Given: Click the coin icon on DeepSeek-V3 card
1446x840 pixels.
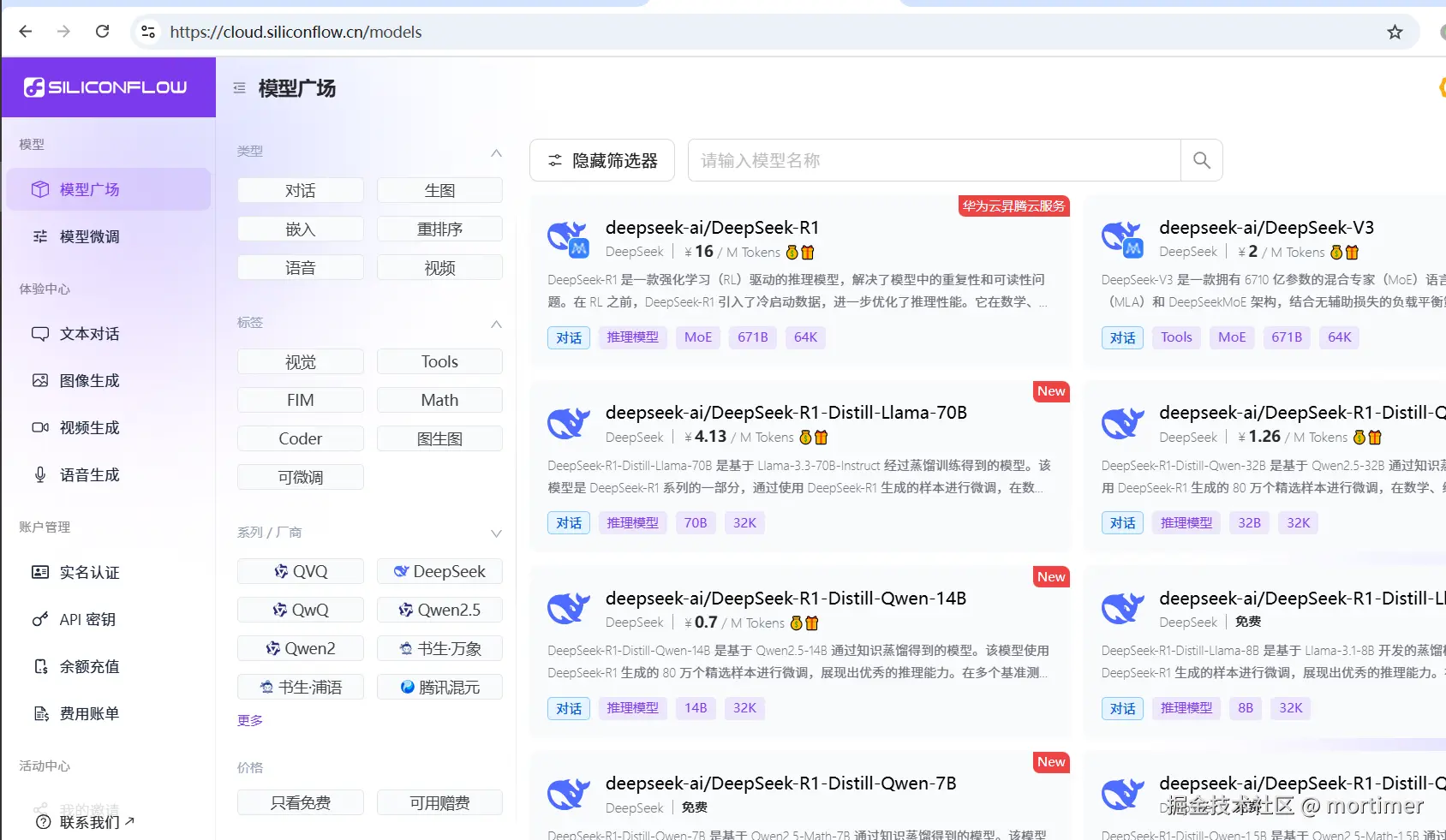Looking at the screenshot, I should (x=1336, y=253).
